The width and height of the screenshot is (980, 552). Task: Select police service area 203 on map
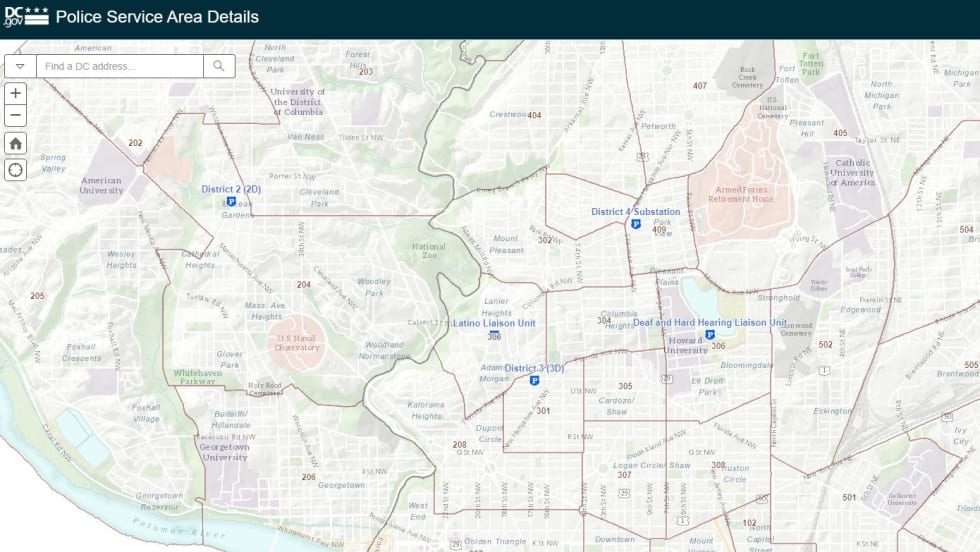pos(366,71)
